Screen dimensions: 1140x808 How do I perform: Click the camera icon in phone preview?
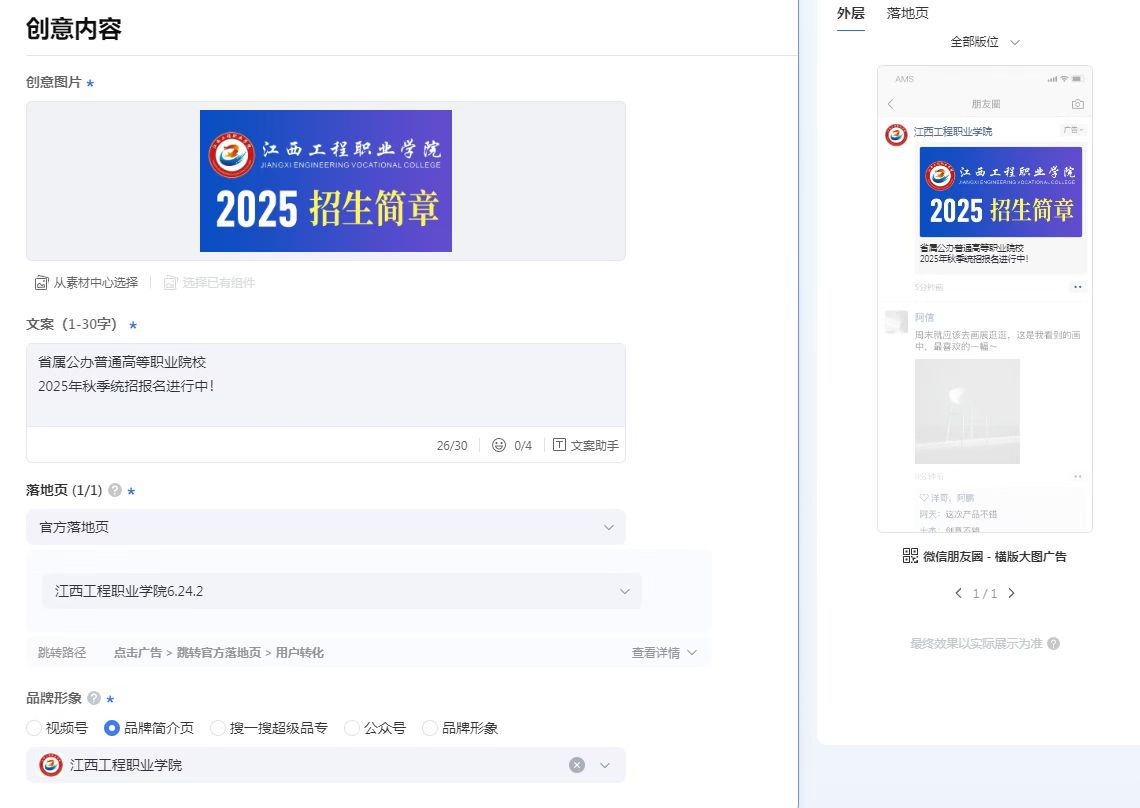[x=1077, y=104]
